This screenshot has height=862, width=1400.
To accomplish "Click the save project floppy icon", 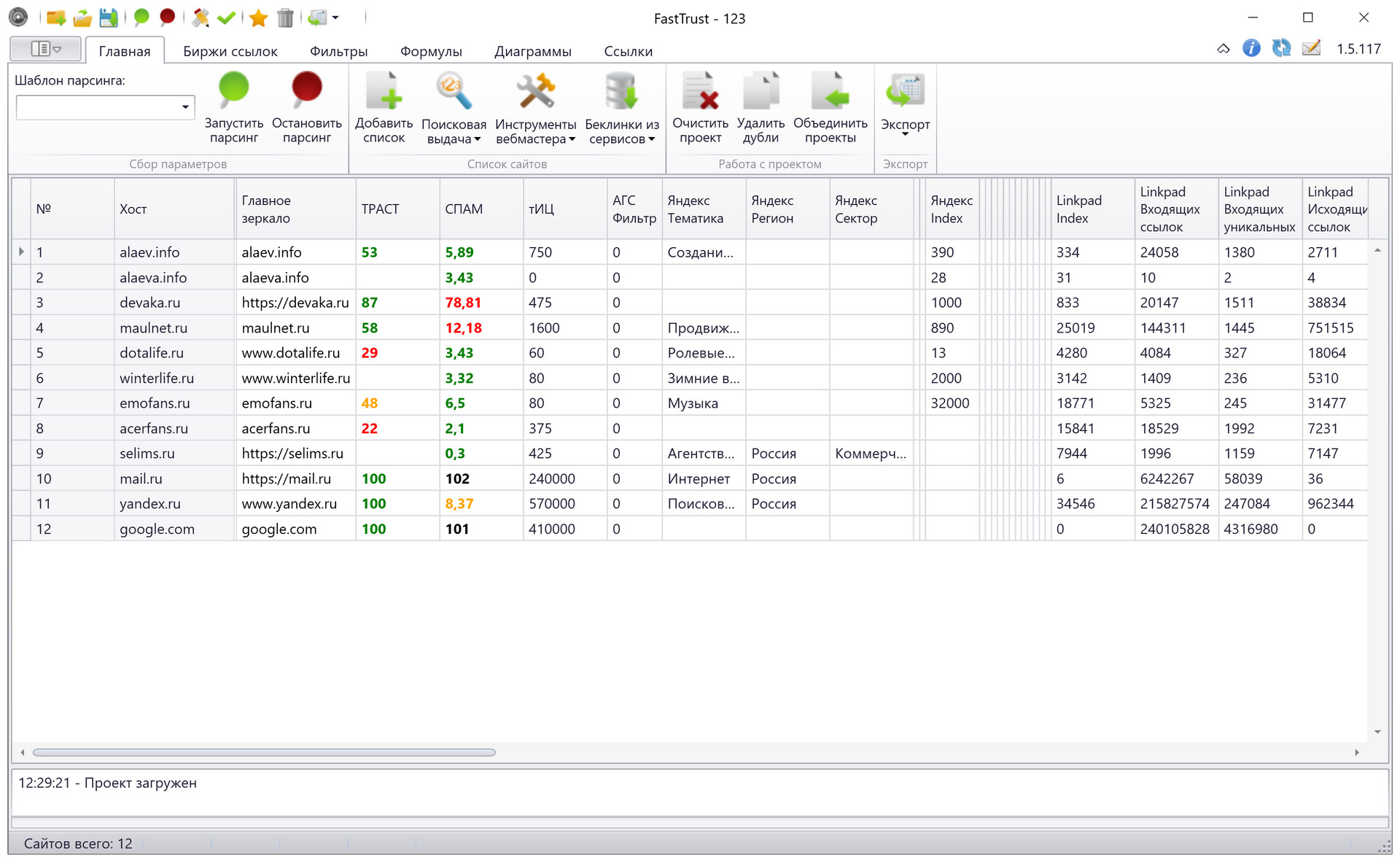I will 109,18.
